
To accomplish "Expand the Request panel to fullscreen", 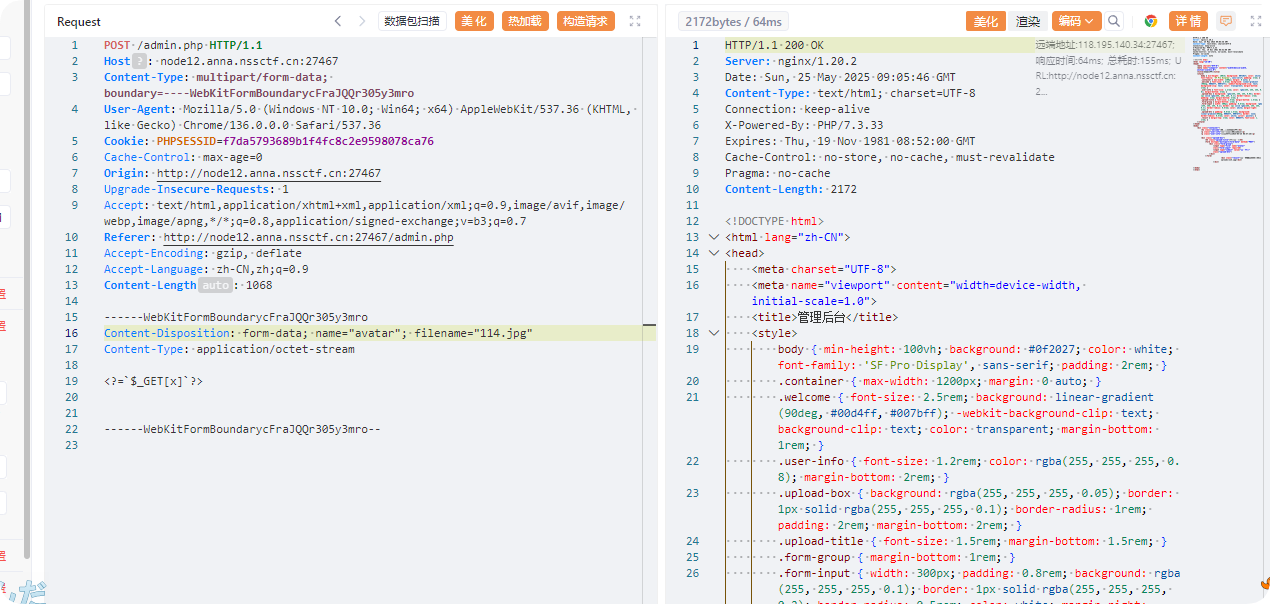I will click(x=635, y=21).
